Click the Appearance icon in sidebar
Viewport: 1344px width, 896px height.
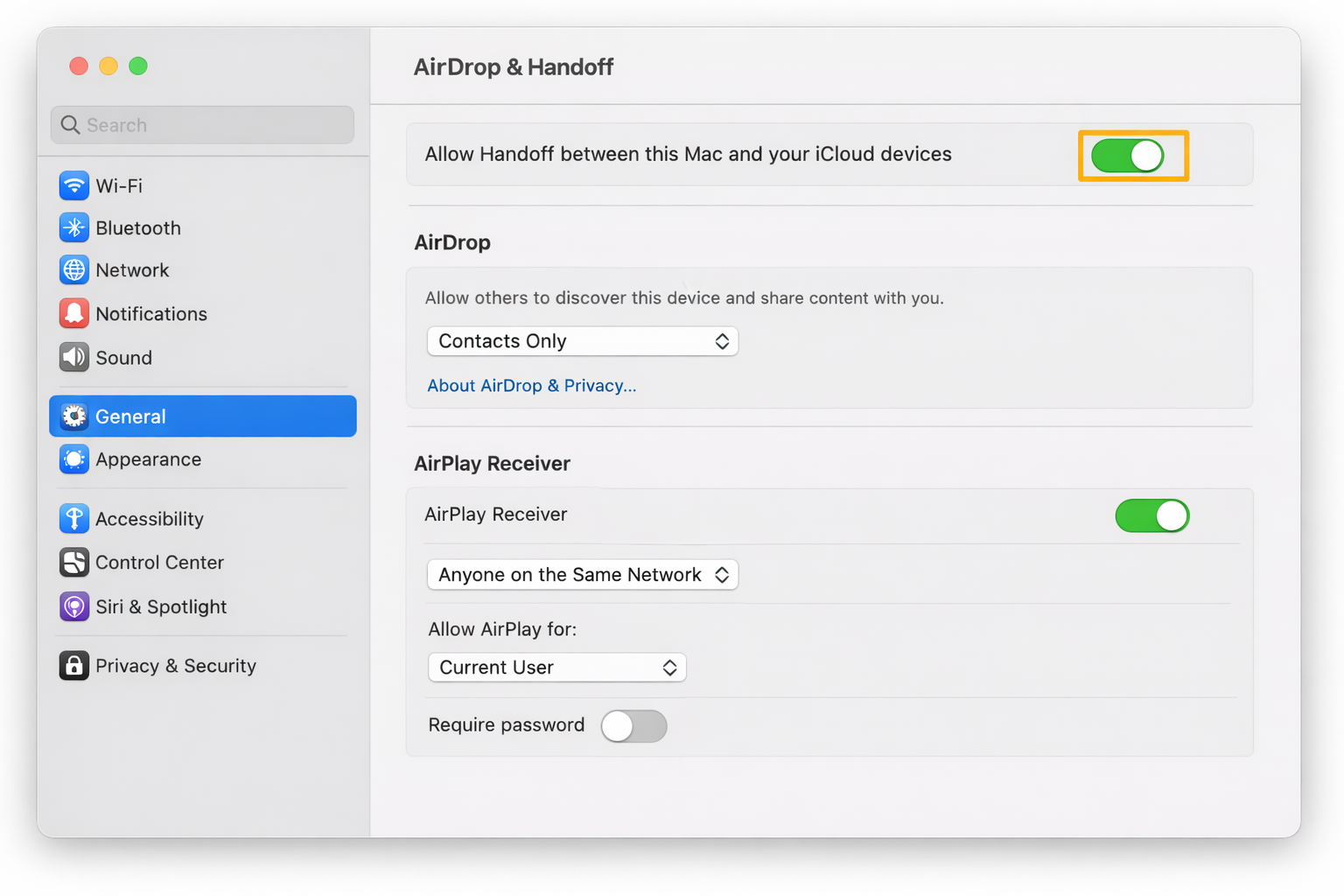74,459
